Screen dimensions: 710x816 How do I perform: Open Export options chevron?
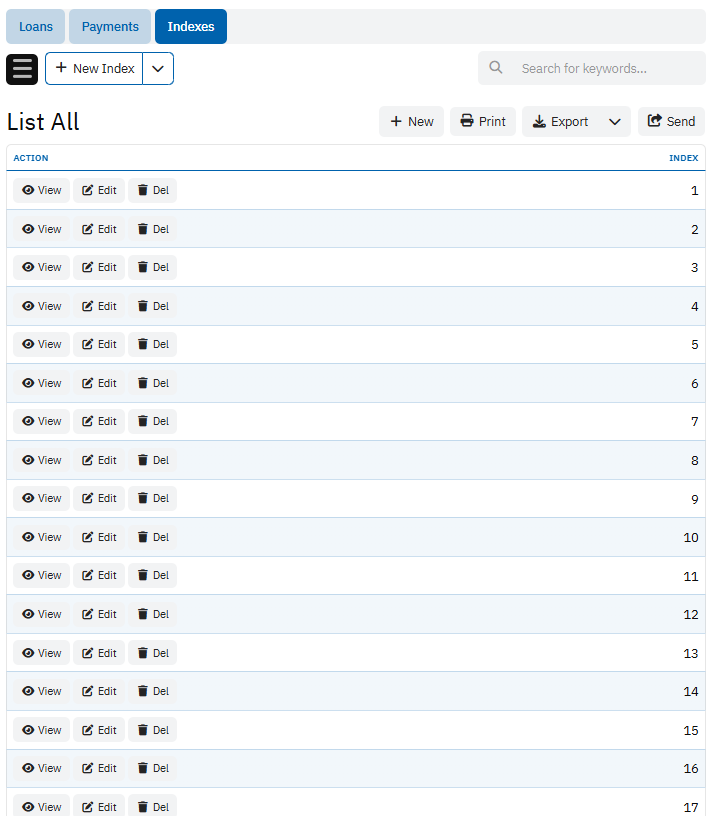click(x=615, y=122)
